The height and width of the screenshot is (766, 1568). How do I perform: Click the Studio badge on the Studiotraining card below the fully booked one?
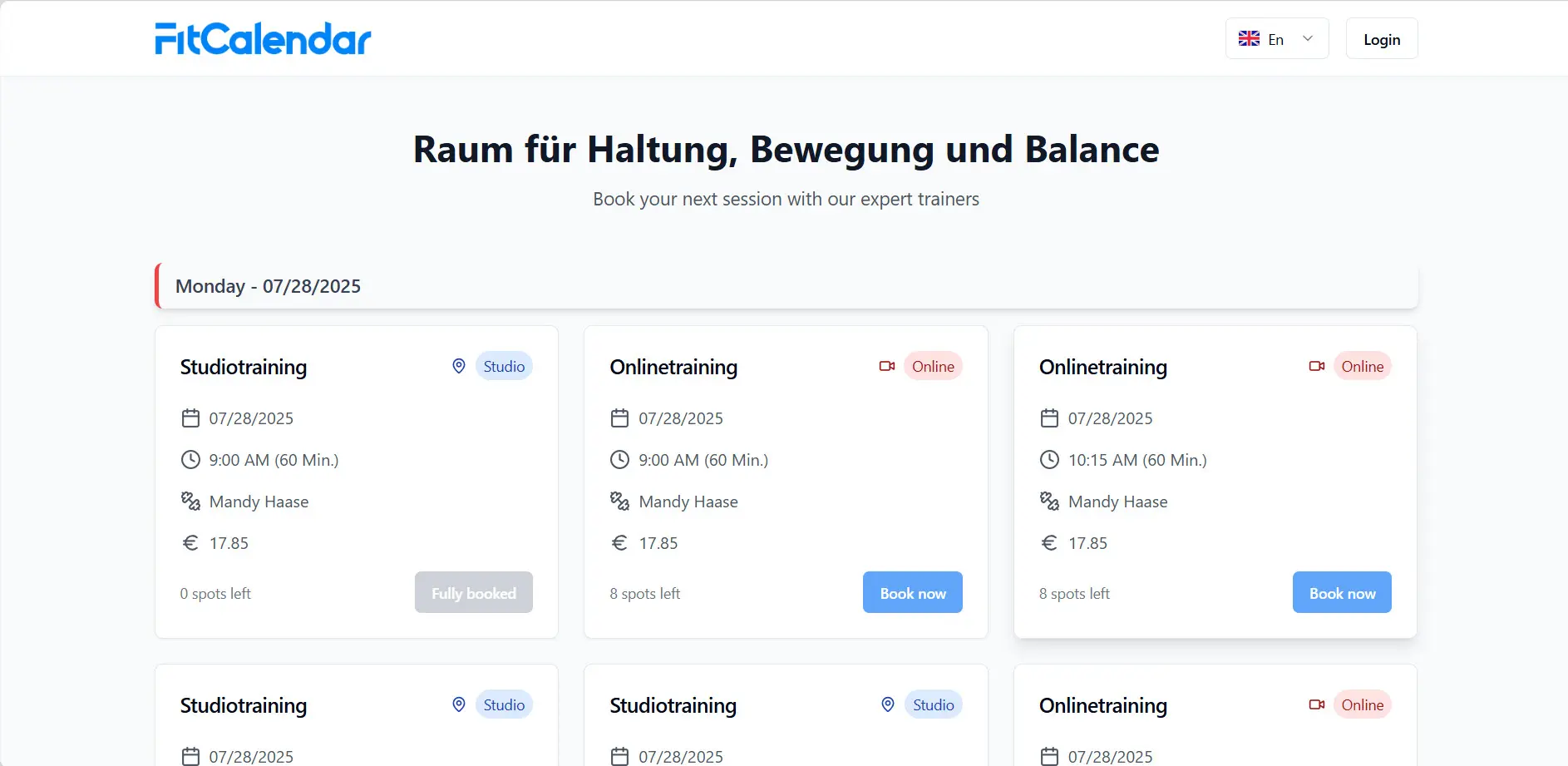tap(504, 704)
